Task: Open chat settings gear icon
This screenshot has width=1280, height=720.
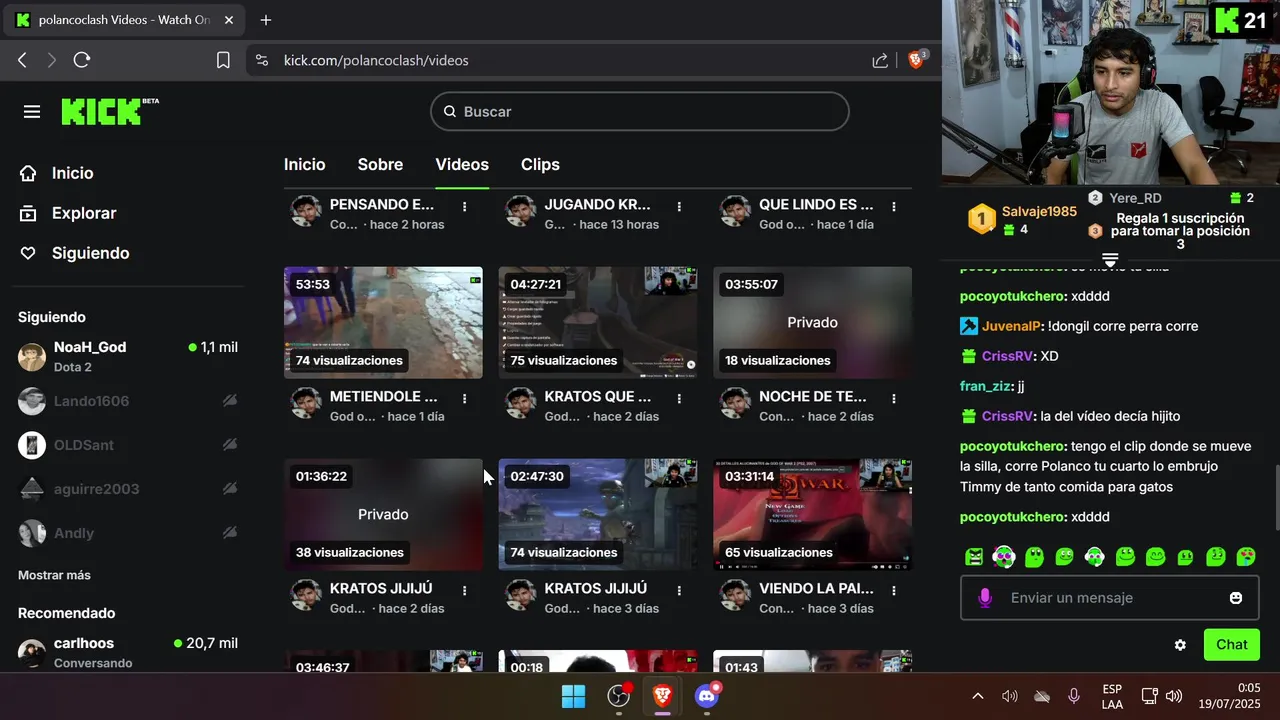Action: pyautogui.click(x=1180, y=645)
